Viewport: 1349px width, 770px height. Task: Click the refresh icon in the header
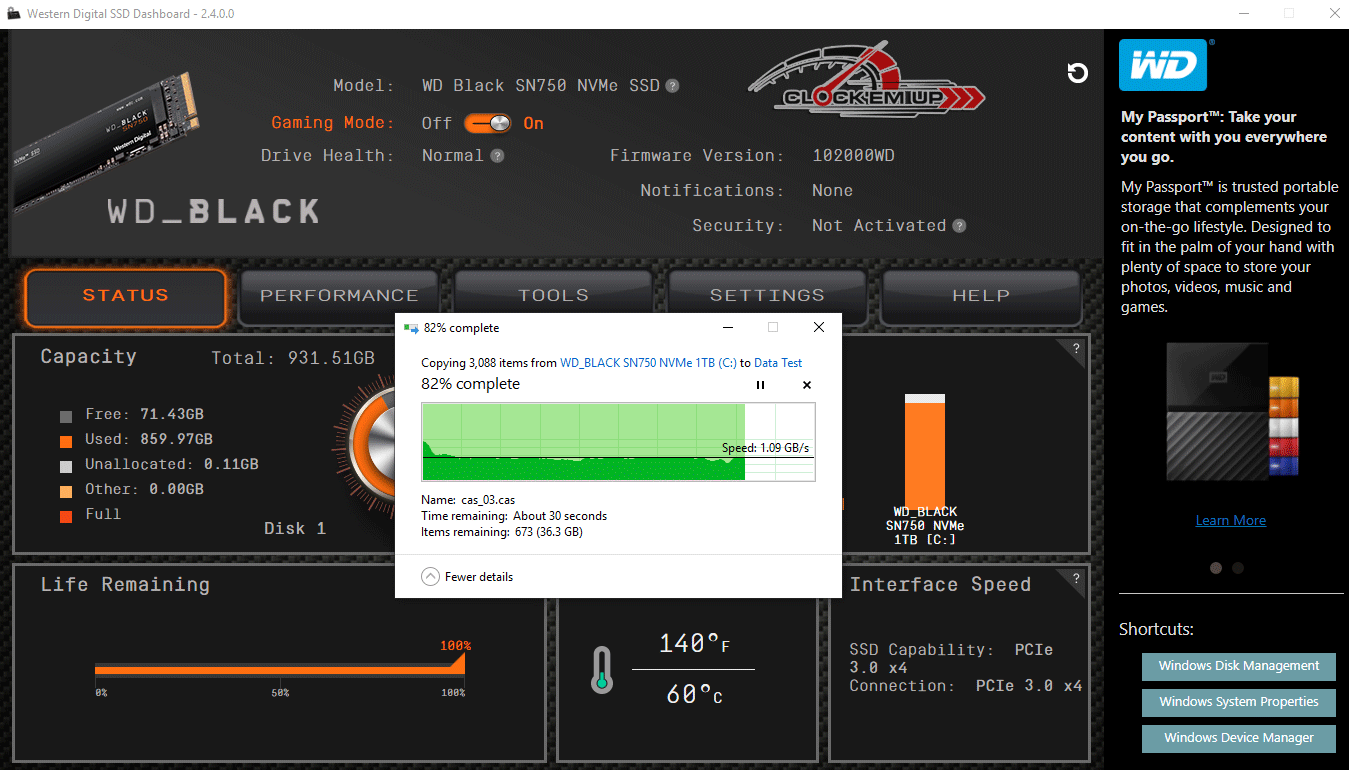click(x=1077, y=73)
